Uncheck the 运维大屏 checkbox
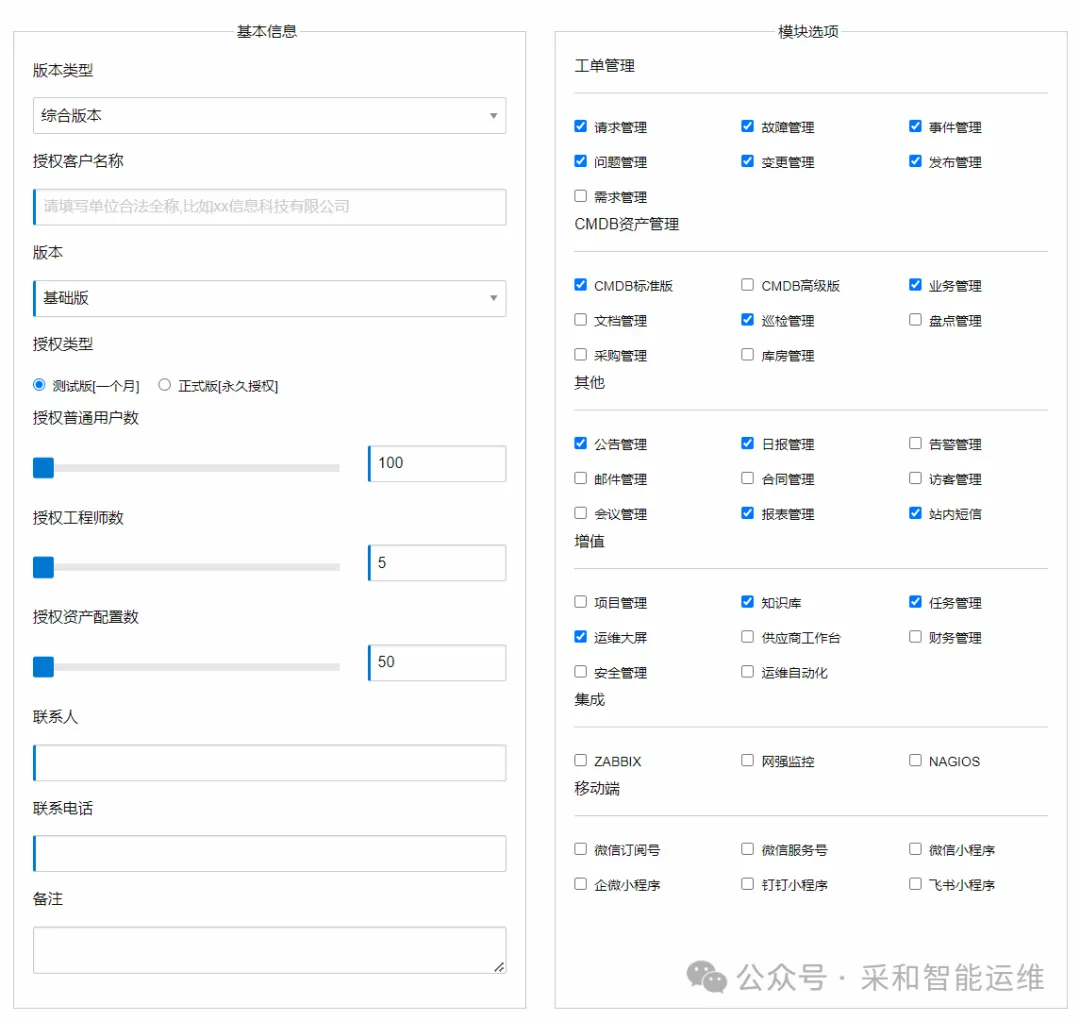This screenshot has height=1021, width=1080. pyautogui.click(x=581, y=637)
